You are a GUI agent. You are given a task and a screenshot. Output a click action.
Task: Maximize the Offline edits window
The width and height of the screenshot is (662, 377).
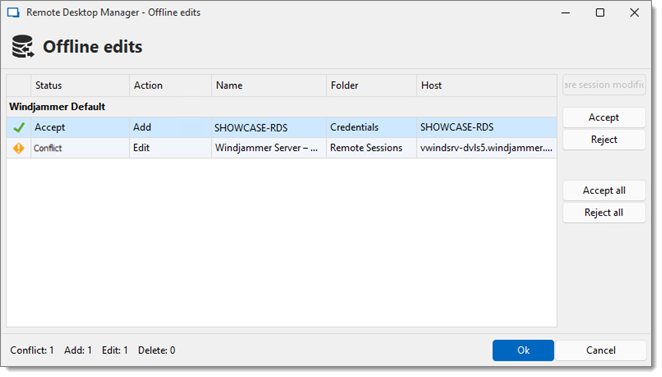point(600,13)
